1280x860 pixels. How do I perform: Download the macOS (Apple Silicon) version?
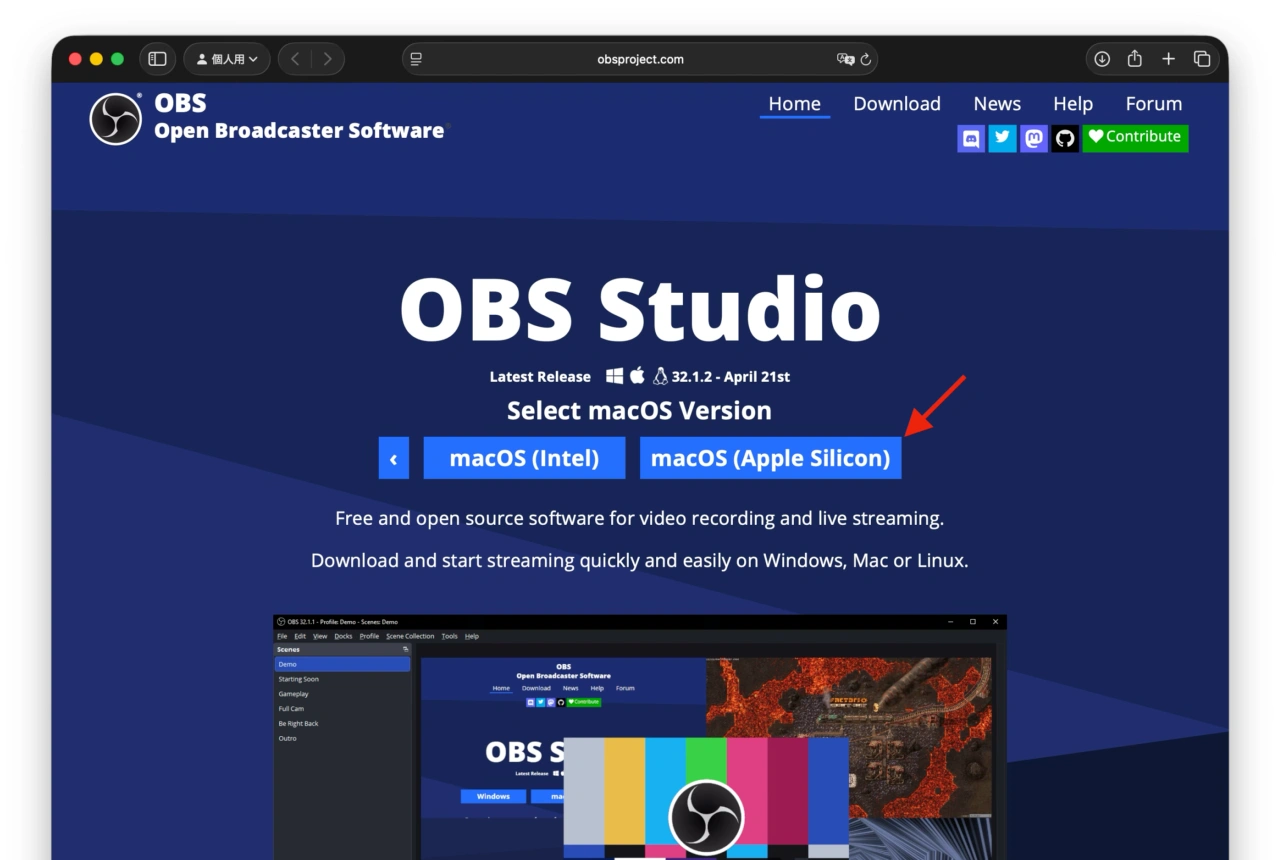click(x=770, y=458)
